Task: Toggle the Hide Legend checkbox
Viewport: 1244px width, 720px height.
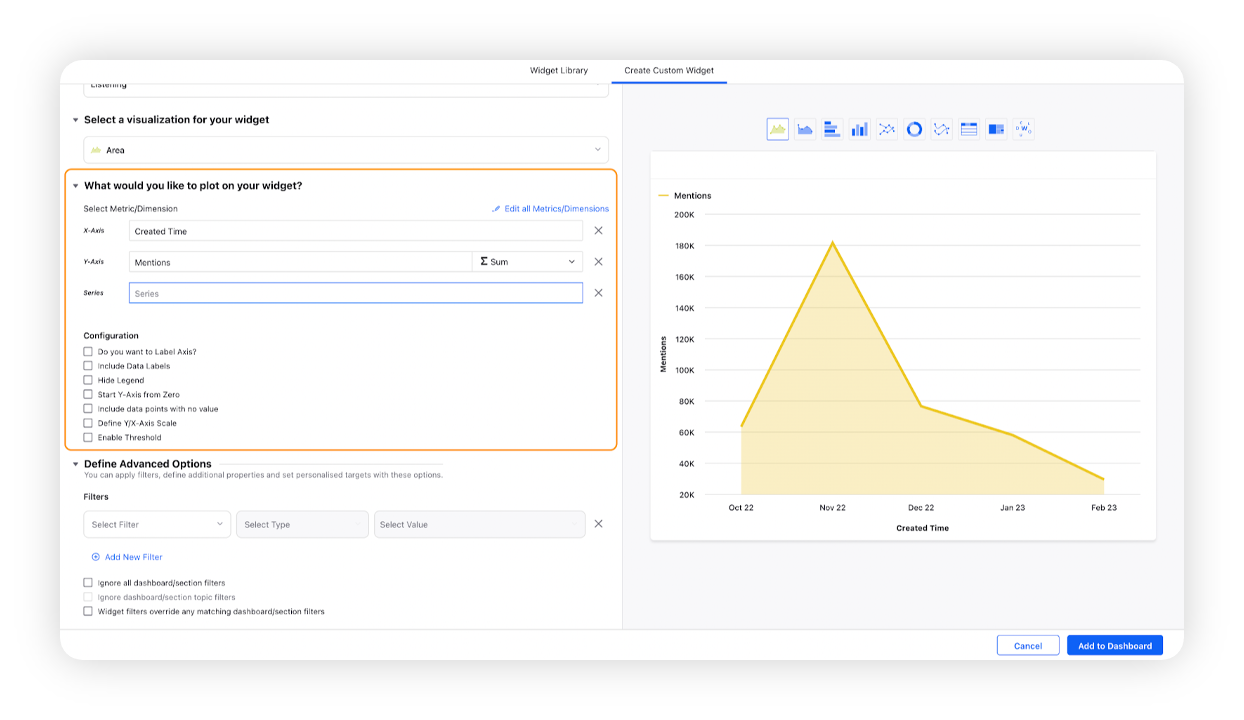Action: coord(88,380)
